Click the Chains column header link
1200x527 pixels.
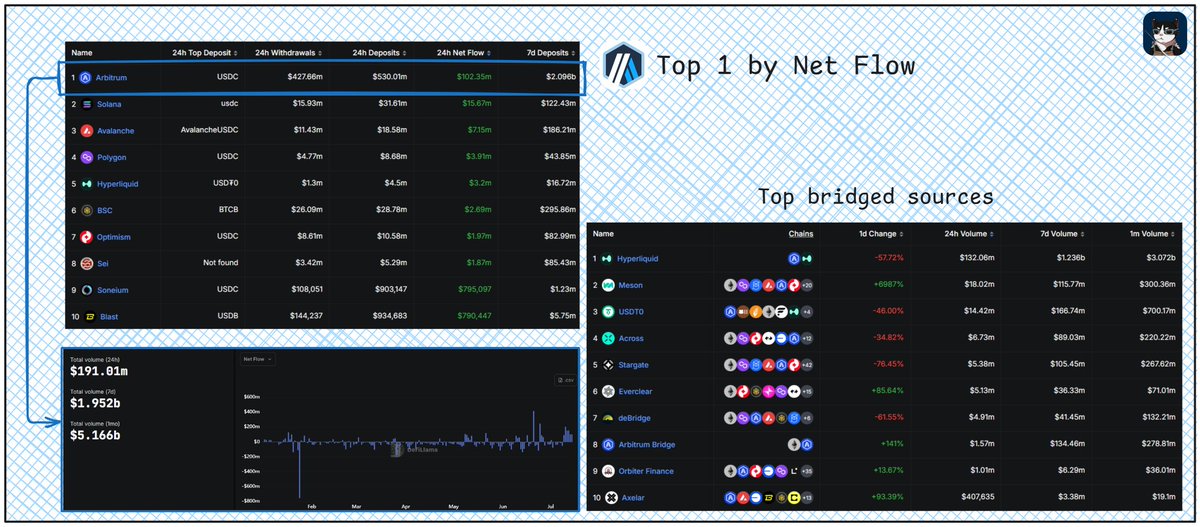[801, 233]
